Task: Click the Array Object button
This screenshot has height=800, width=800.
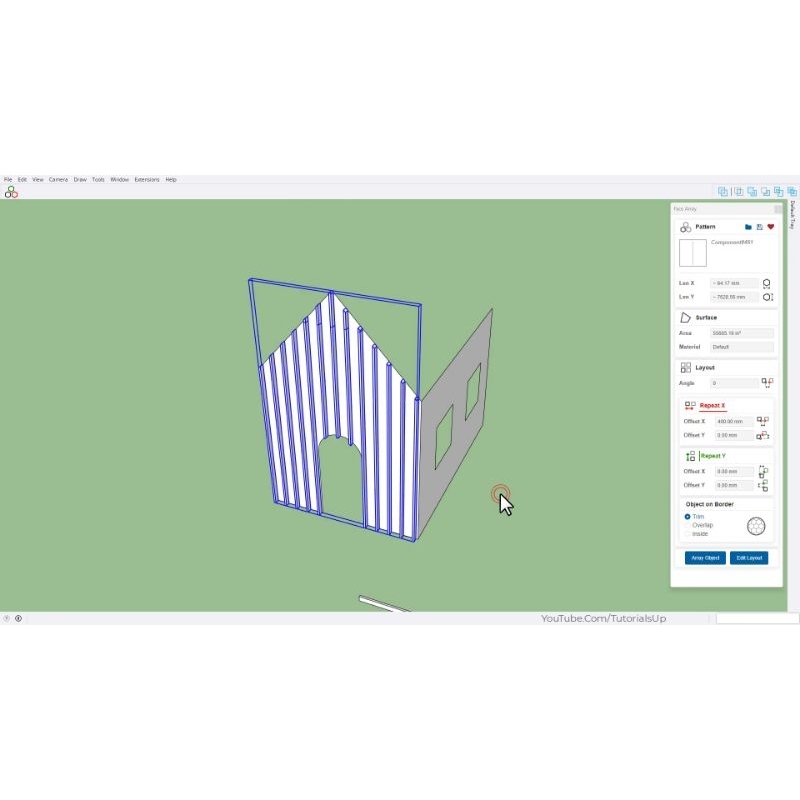Action: click(x=705, y=558)
